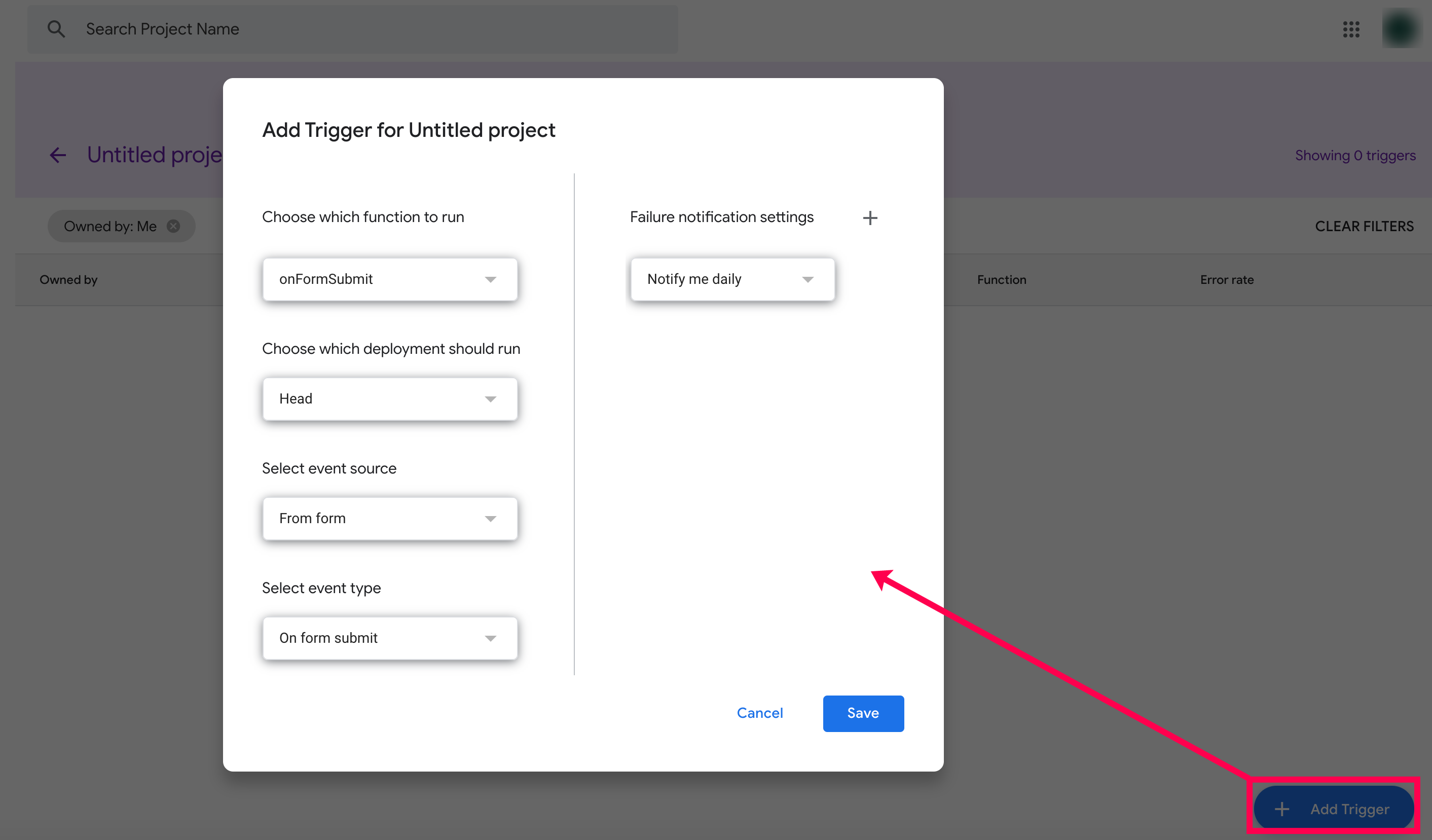The width and height of the screenshot is (1432, 840).
Task: Open the Head deployment dropdown
Action: [x=390, y=399]
